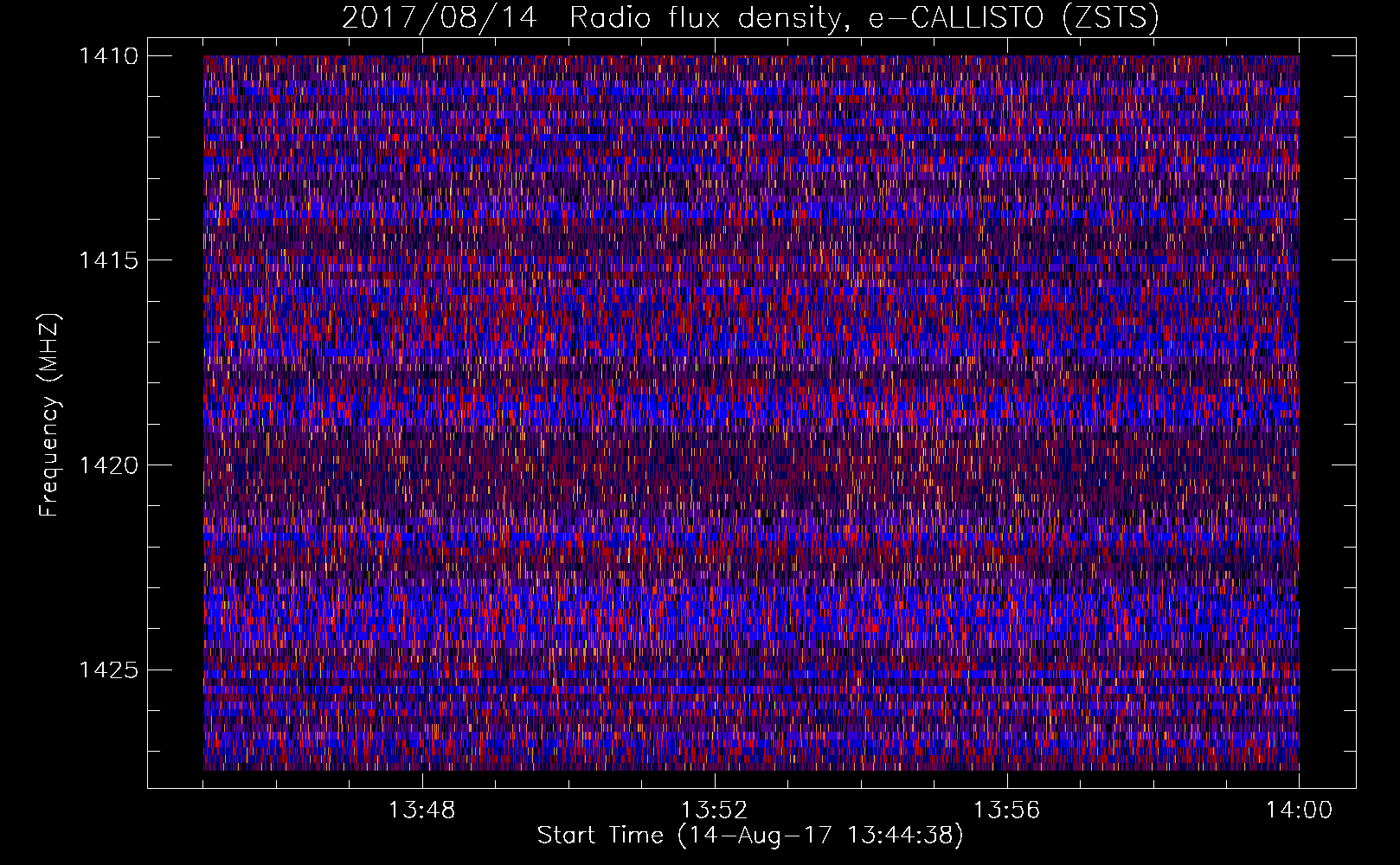The image size is (1400, 865).
Task: Click the 14:00 time tick label
Action: pyautogui.click(x=1299, y=811)
